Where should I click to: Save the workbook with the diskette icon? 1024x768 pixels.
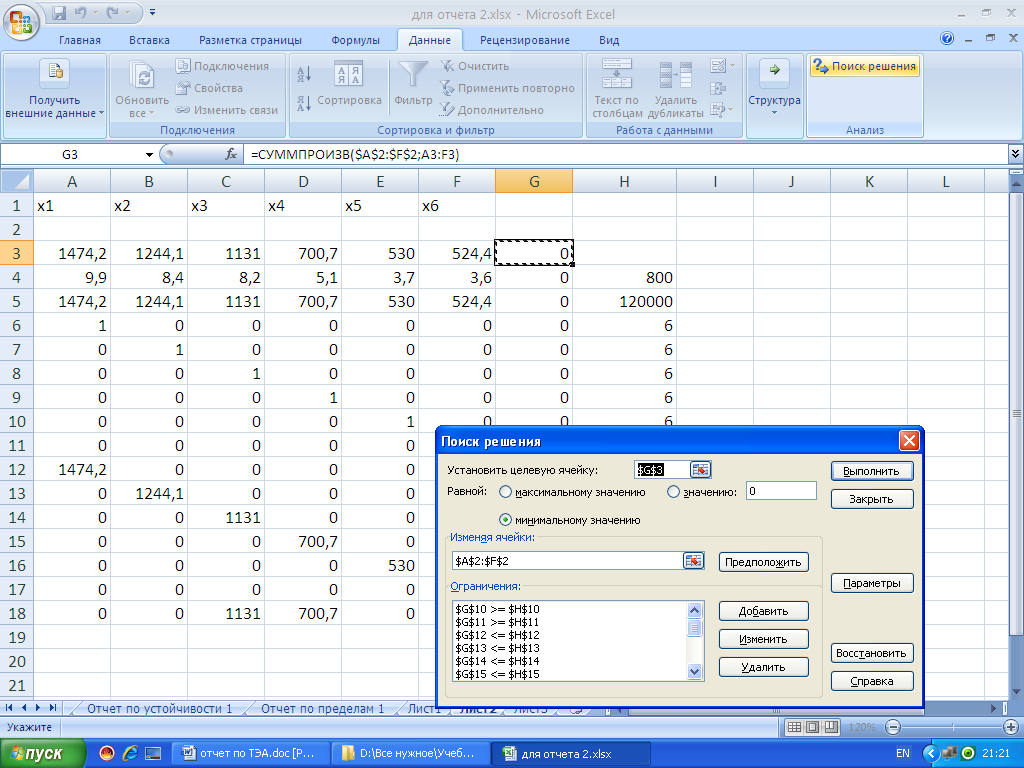coord(59,12)
